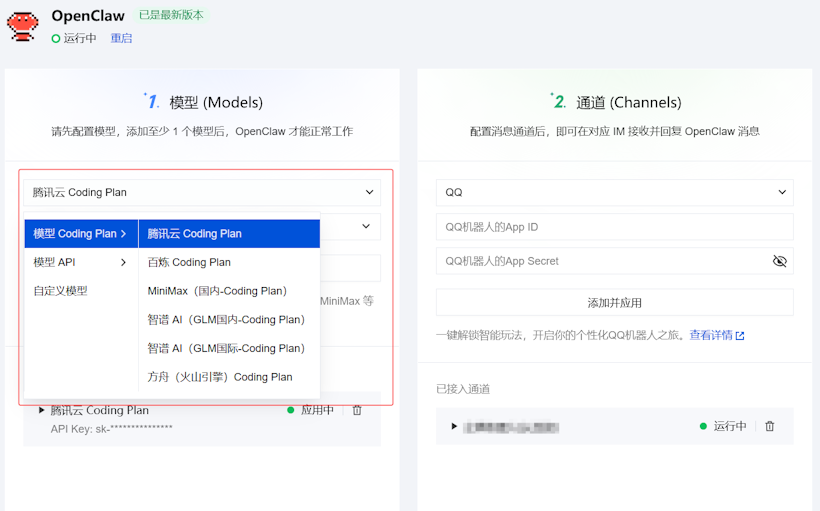
Task: Click the 已接入通道 section label
Action: [x=463, y=389]
